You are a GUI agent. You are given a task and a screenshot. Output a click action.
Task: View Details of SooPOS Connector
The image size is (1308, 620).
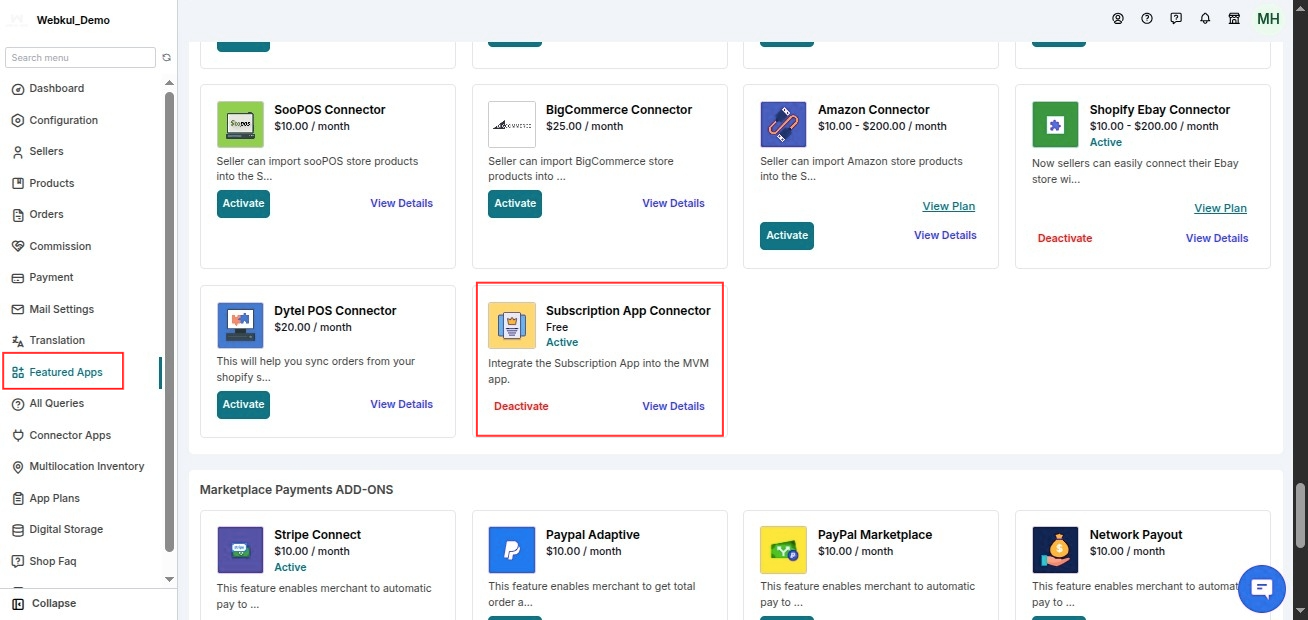coord(402,203)
